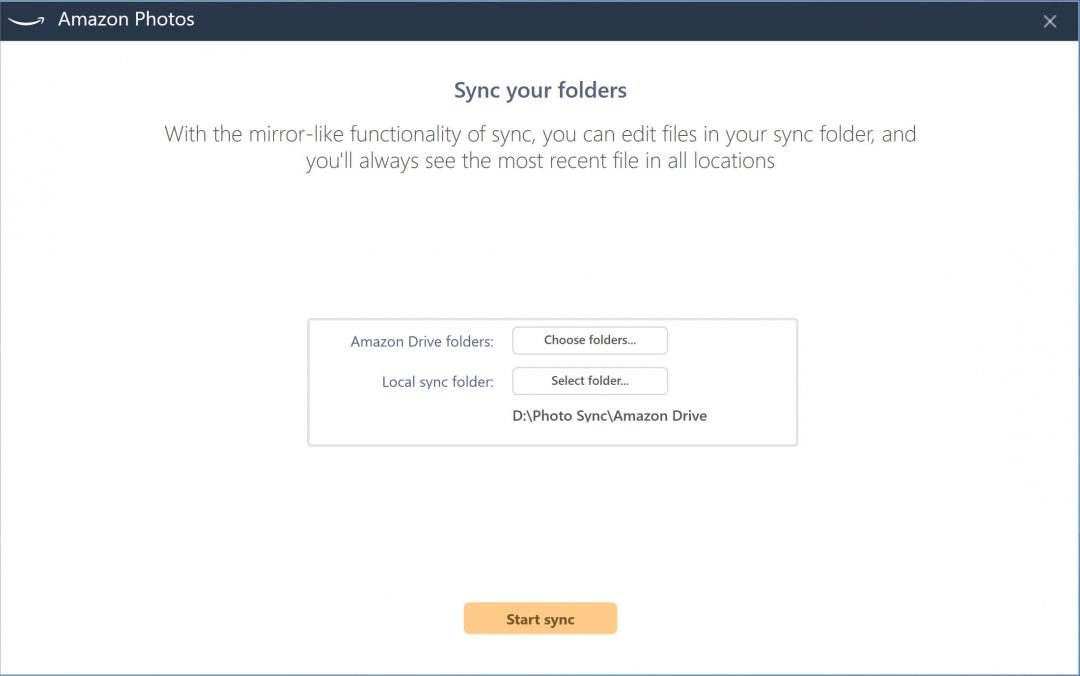This screenshot has height=676, width=1080.
Task: Click description line starting you'll always see
Action: pos(540,161)
